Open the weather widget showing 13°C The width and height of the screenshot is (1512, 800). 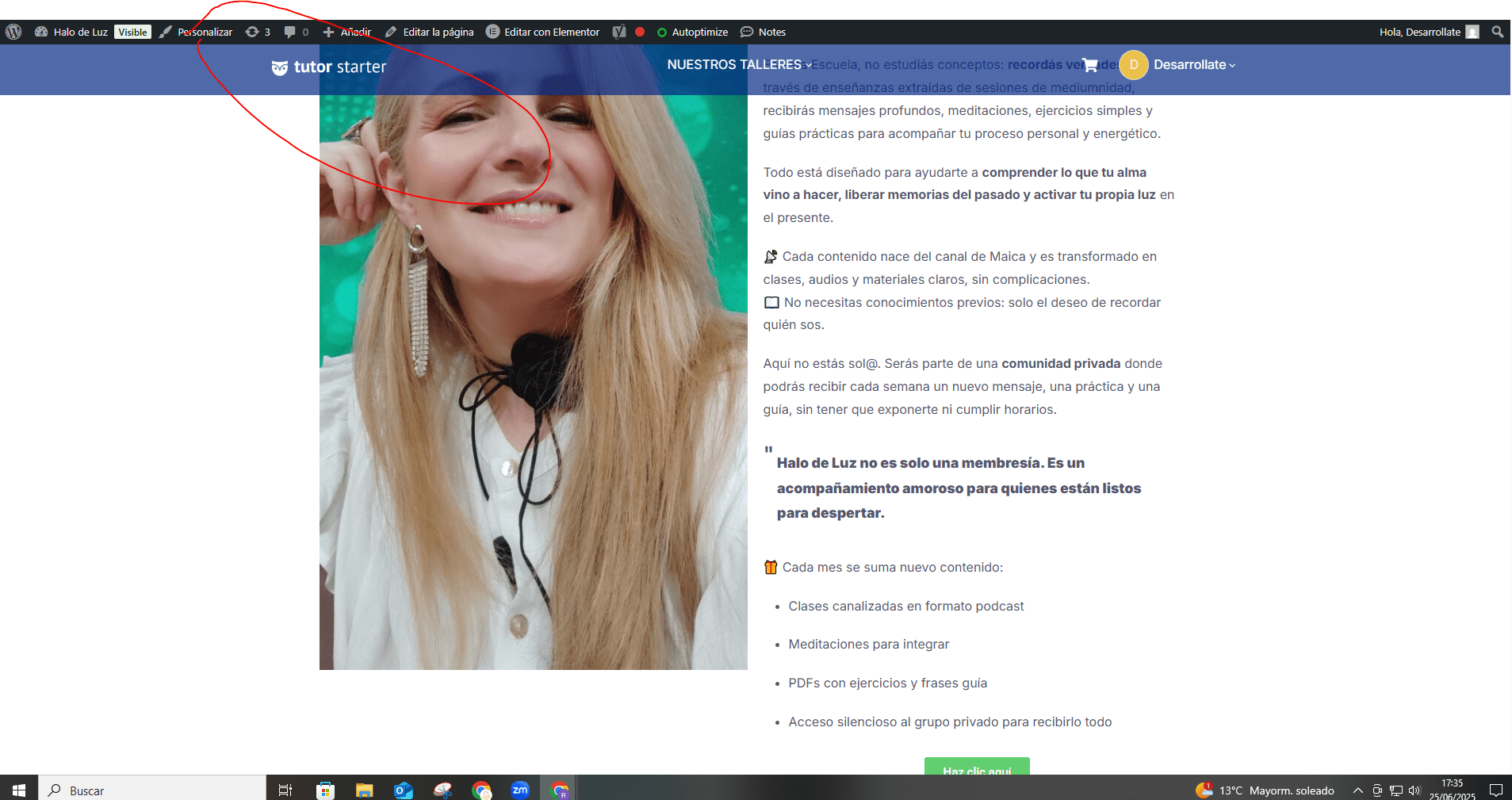1265,790
